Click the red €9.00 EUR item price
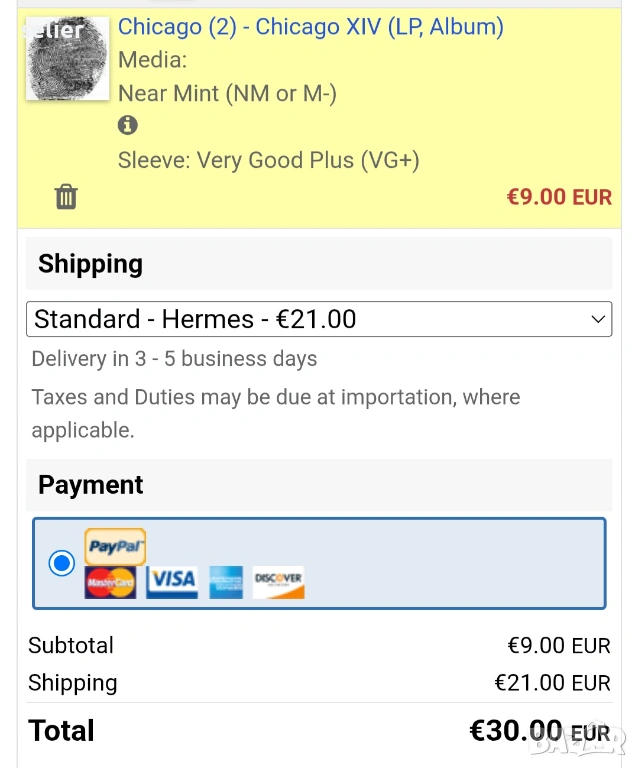 click(559, 197)
